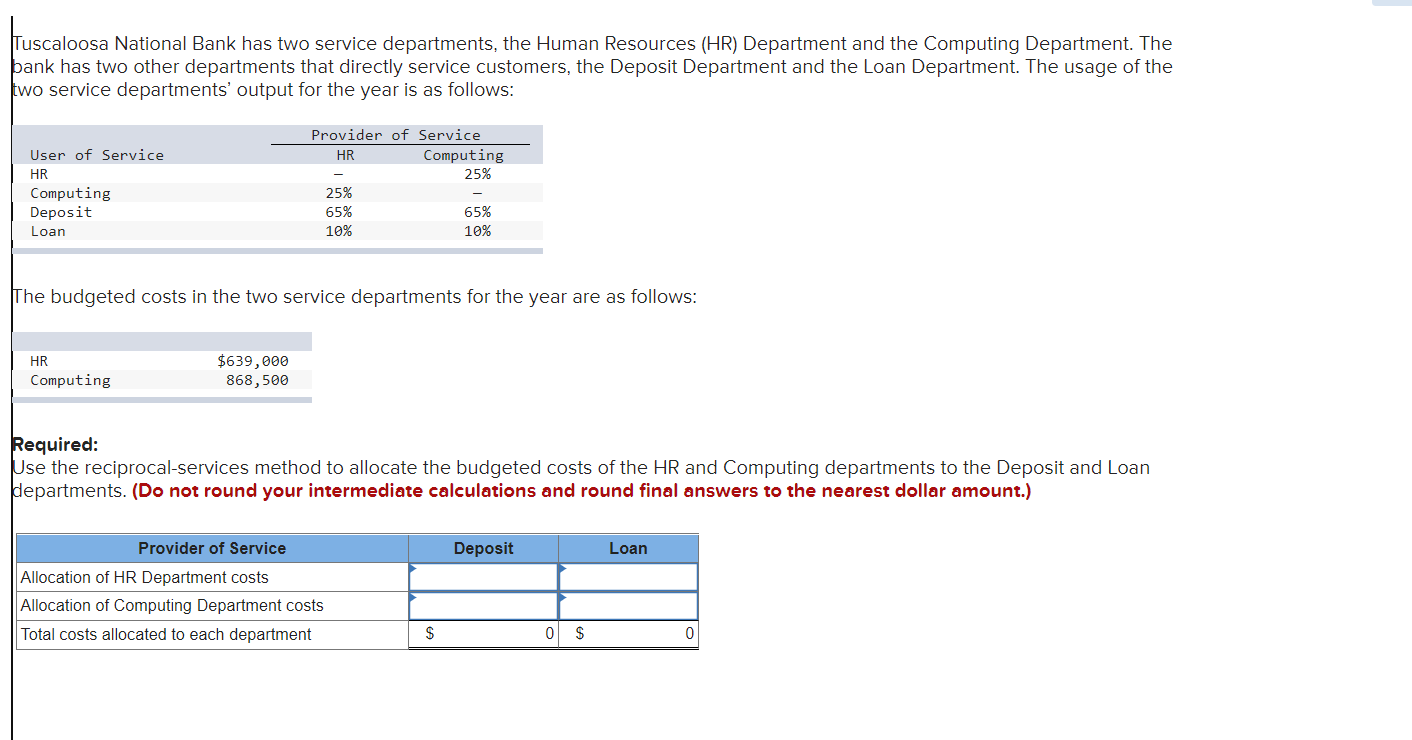
Task: Select the Deposit total cell showing 0
Action: [x=483, y=634]
